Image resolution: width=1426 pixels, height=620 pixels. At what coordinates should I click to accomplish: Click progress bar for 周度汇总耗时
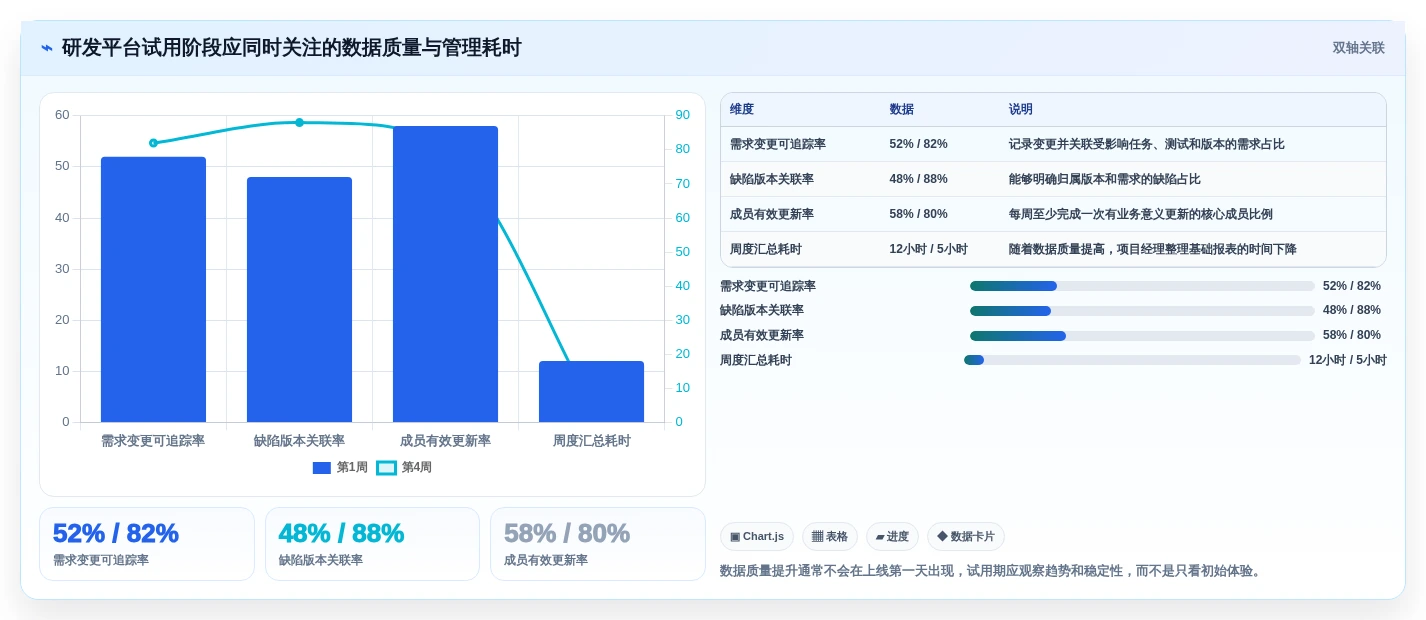1132,360
